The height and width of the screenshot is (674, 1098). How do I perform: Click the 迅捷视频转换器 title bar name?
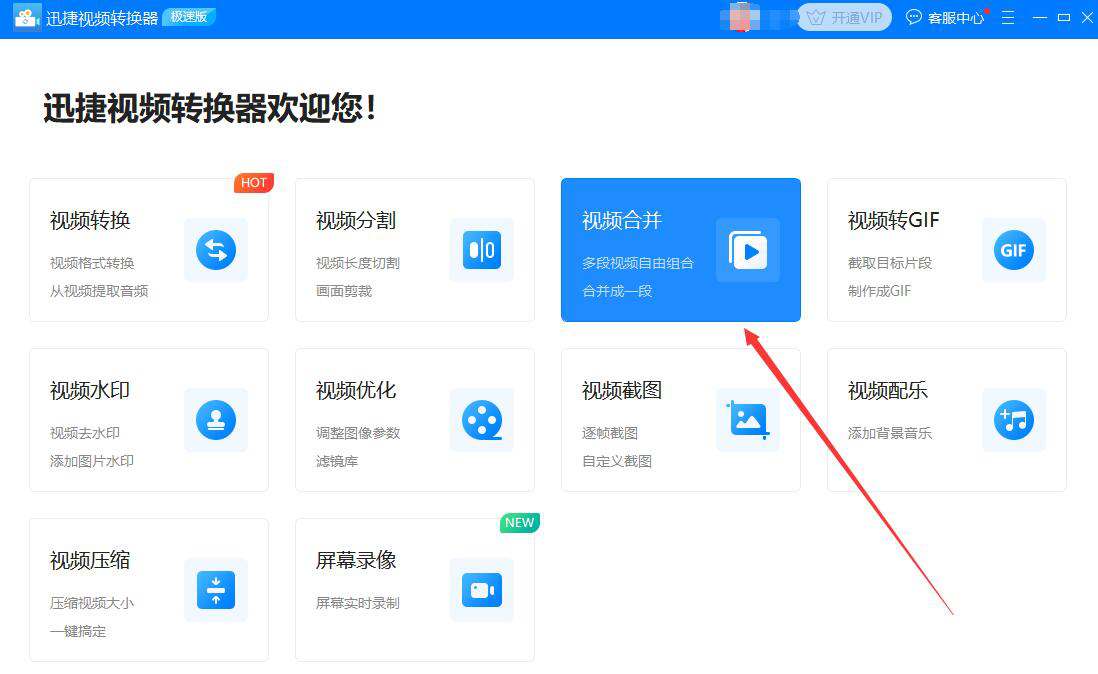[x=102, y=18]
